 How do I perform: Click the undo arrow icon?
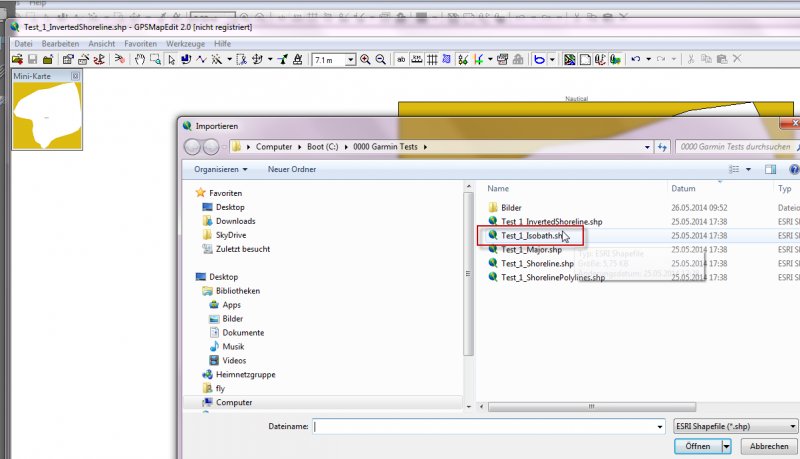(635, 60)
